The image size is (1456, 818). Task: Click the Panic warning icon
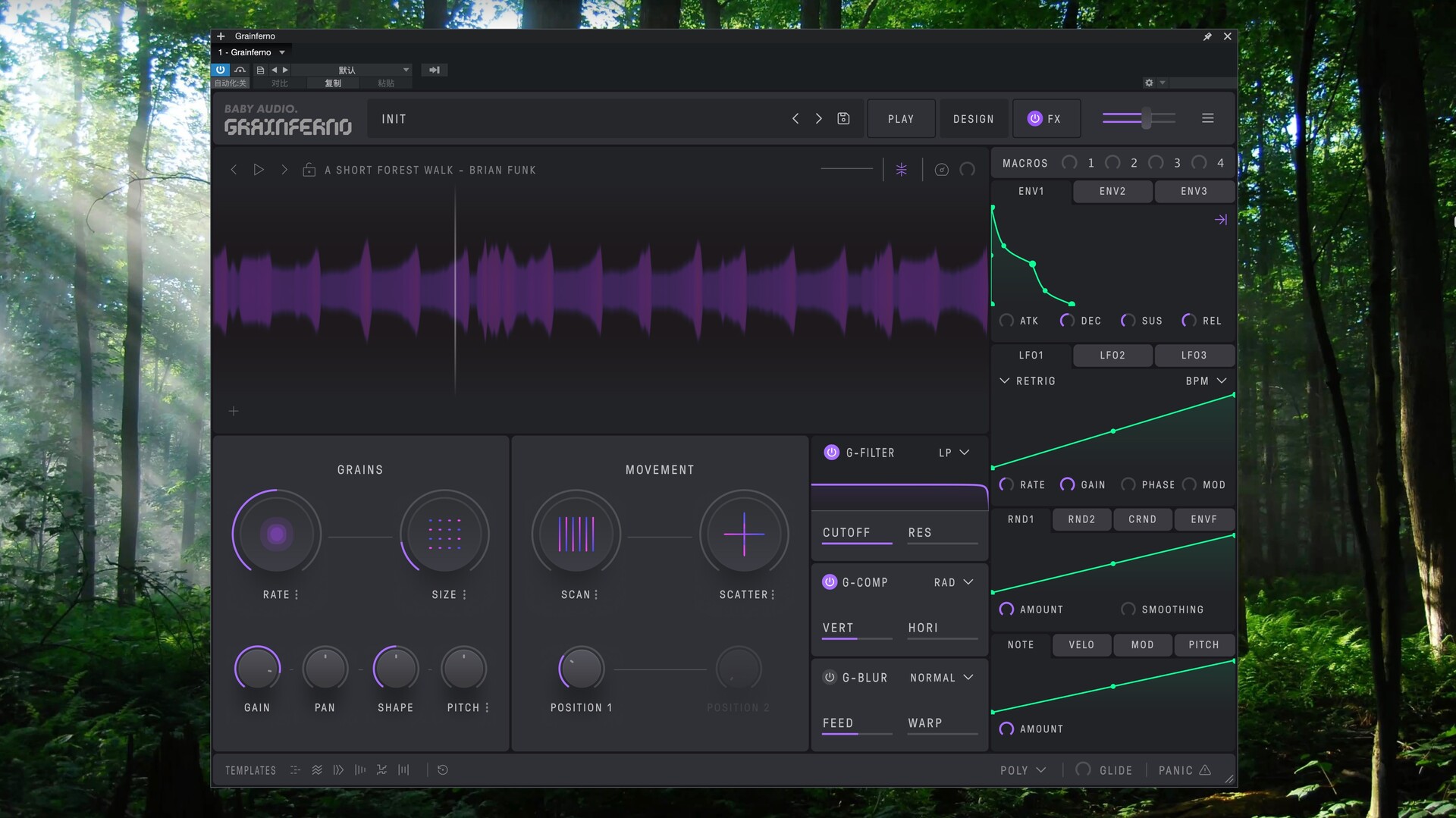tap(1205, 769)
